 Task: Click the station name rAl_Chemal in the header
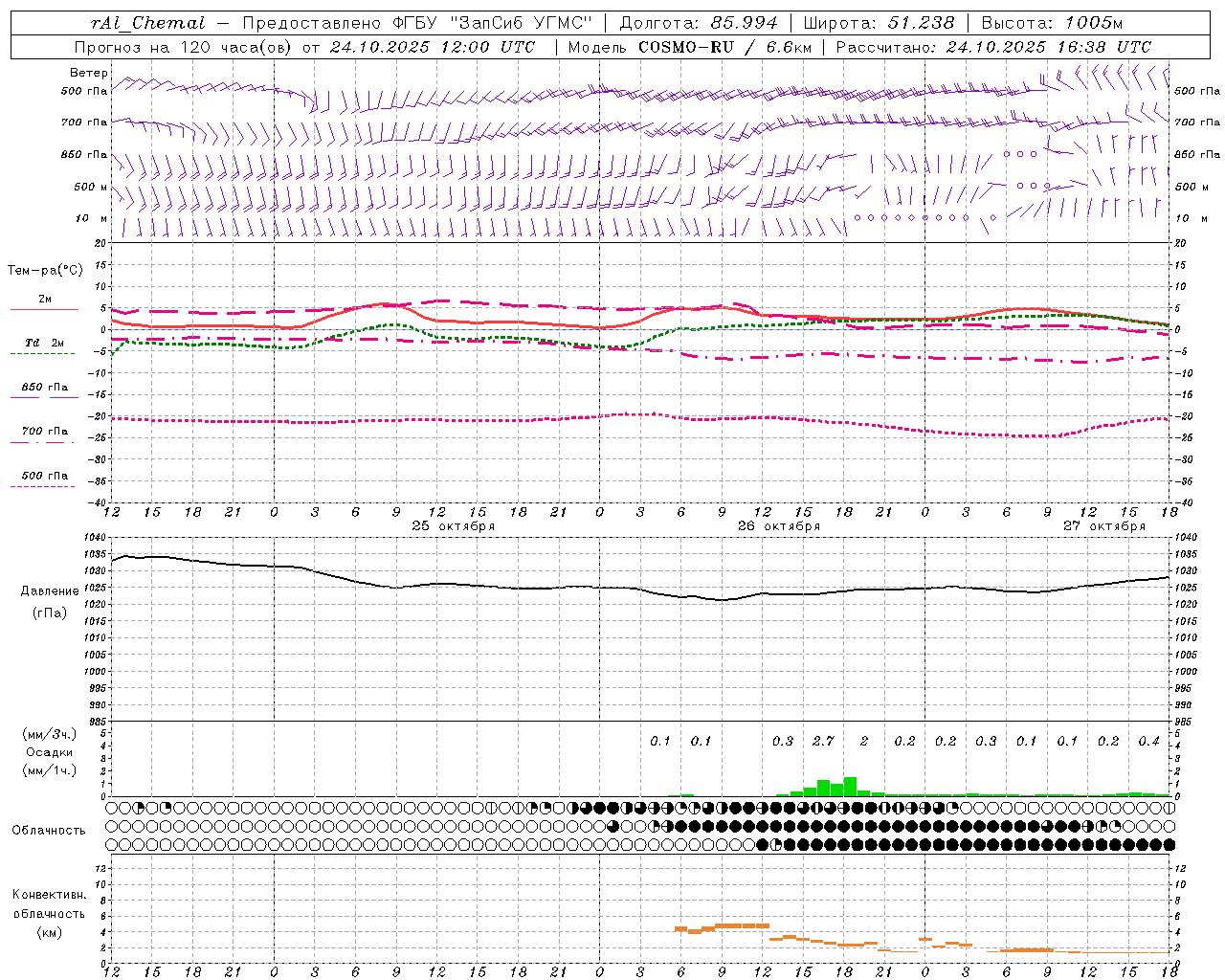coord(147,23)
